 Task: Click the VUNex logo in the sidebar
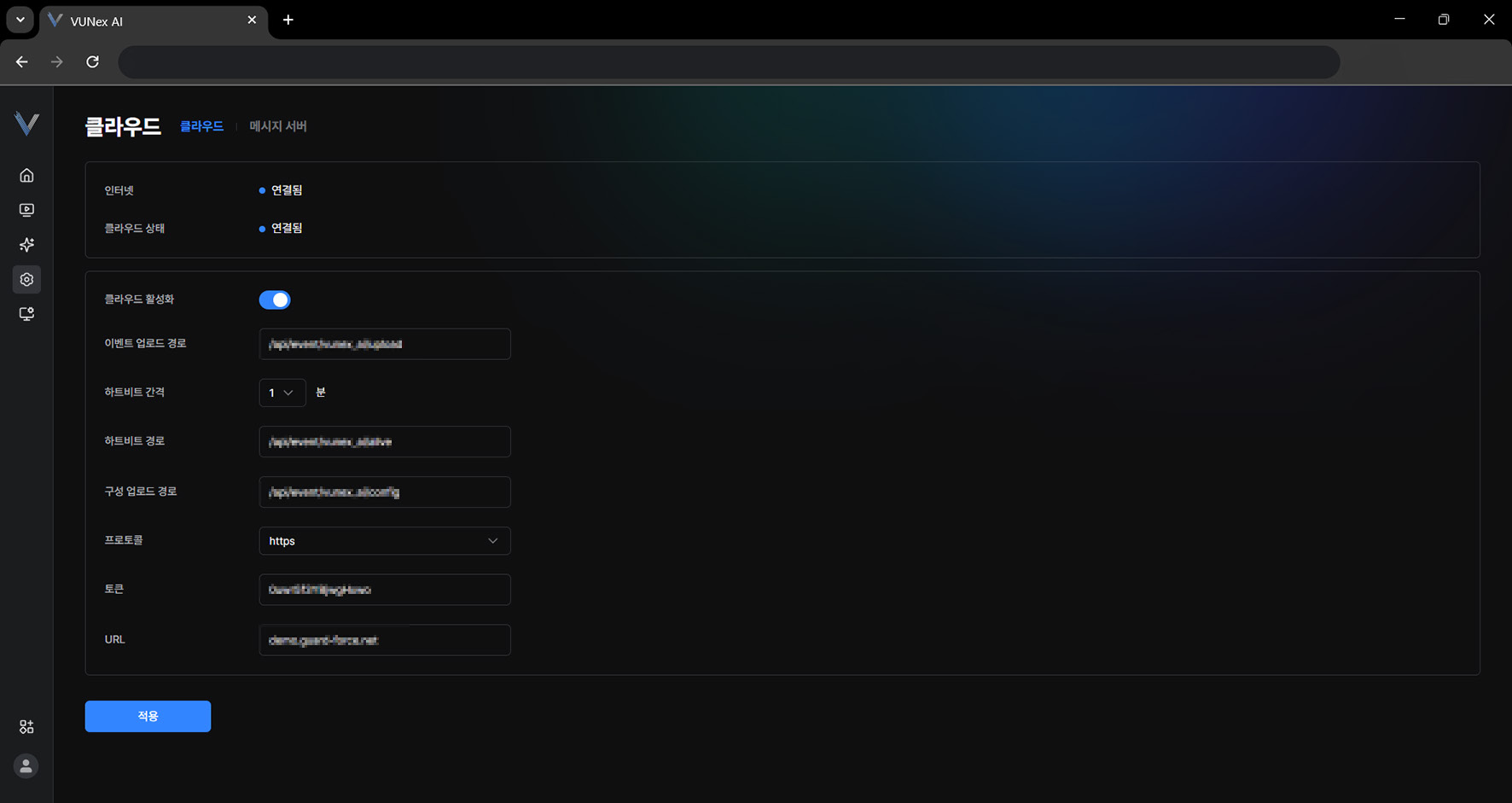(x=26, y=124)
